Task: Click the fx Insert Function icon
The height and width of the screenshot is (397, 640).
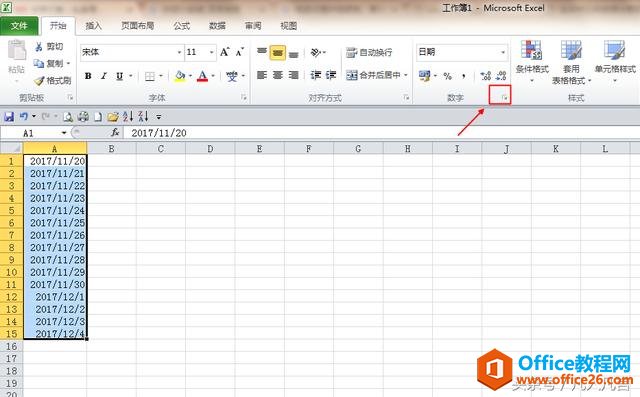Action: tap(115, 133)
